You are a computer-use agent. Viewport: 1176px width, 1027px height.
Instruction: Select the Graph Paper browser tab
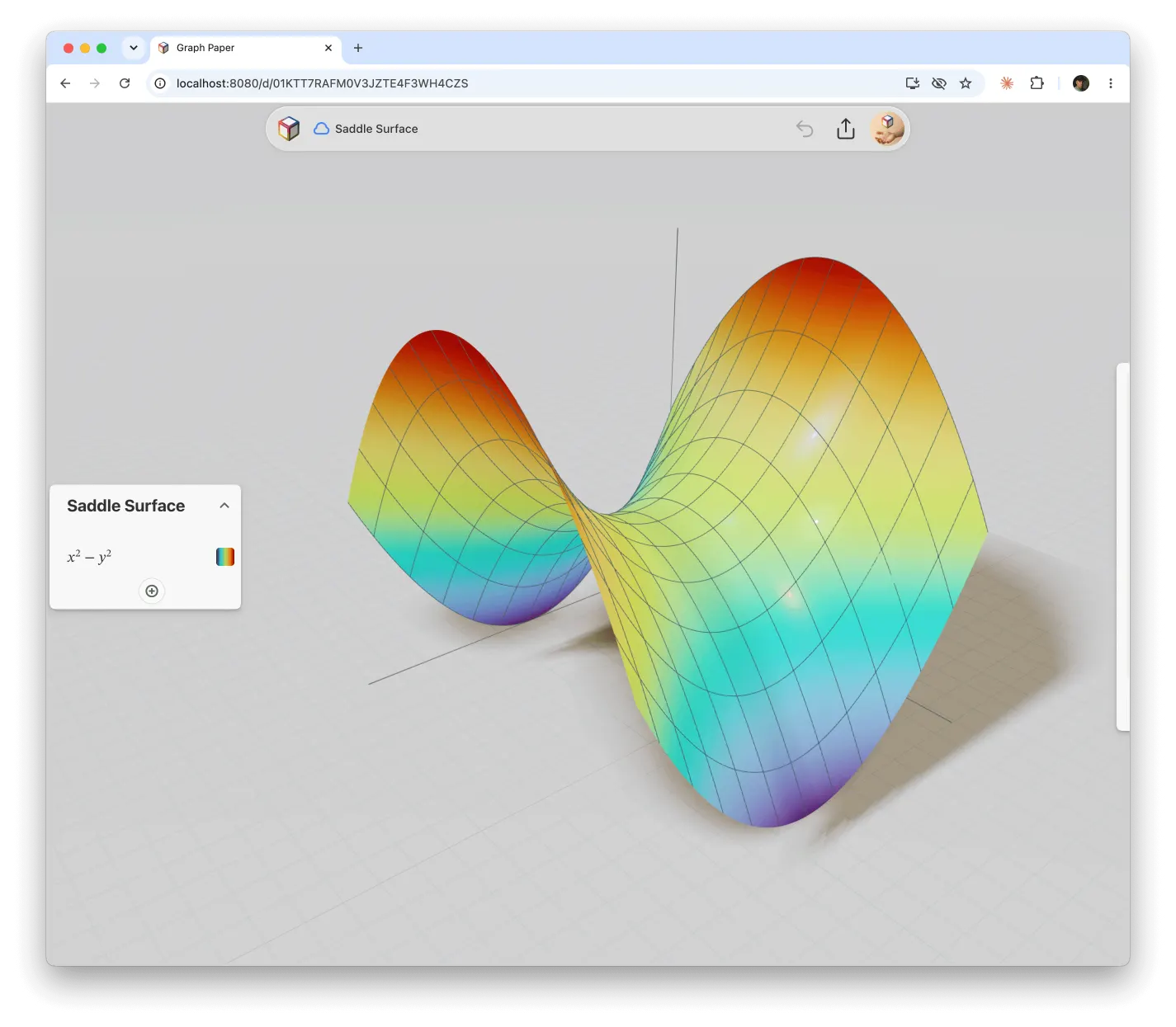click(x=246, y=48)
